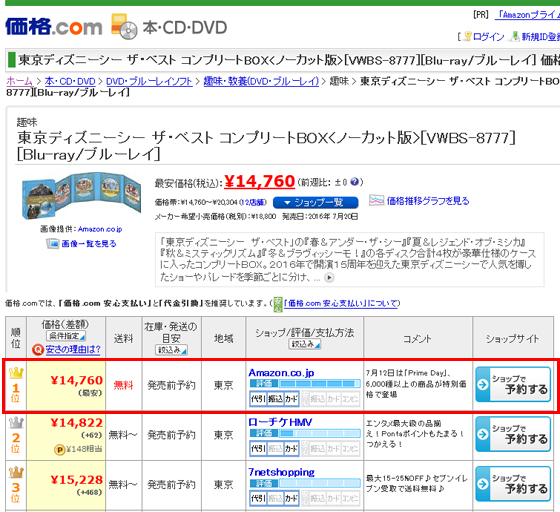Go to 本・CD・DVD breadcrumb

70,81
